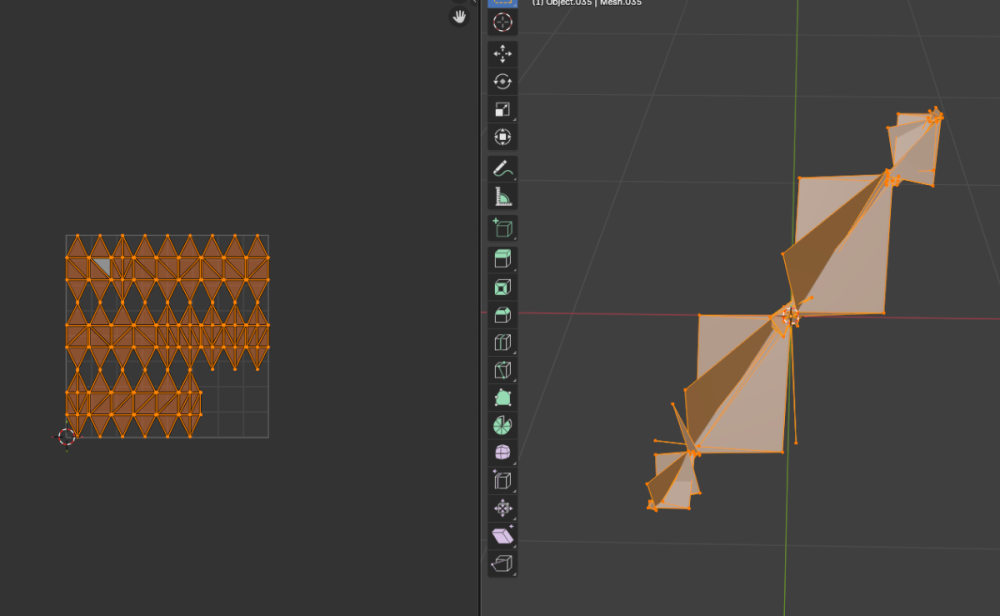Activate the Rotate tool
This screenshot has height=616, width=1000.
coord(503,82)
